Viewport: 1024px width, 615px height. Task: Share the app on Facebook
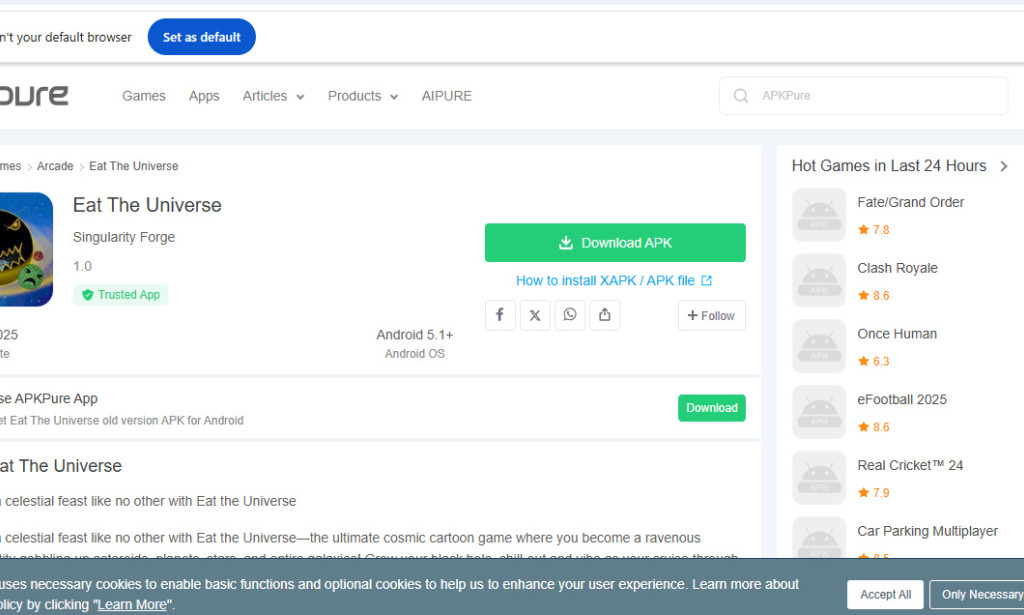[500, 314]
